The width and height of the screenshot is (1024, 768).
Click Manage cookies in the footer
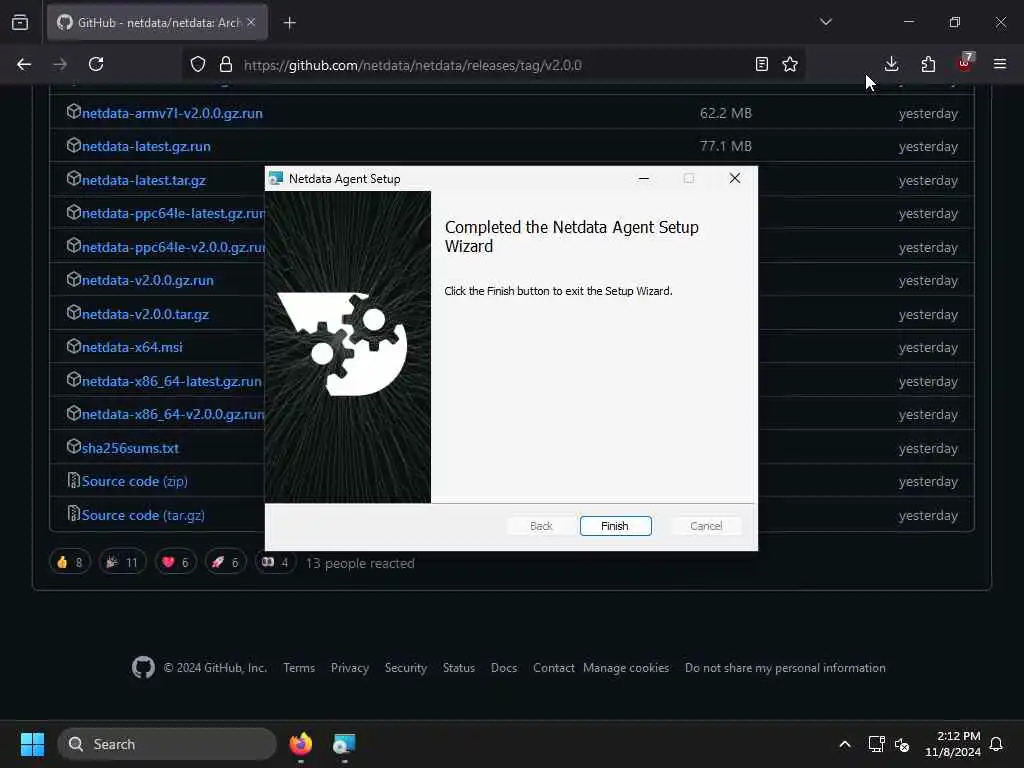[x=626, y=667]
